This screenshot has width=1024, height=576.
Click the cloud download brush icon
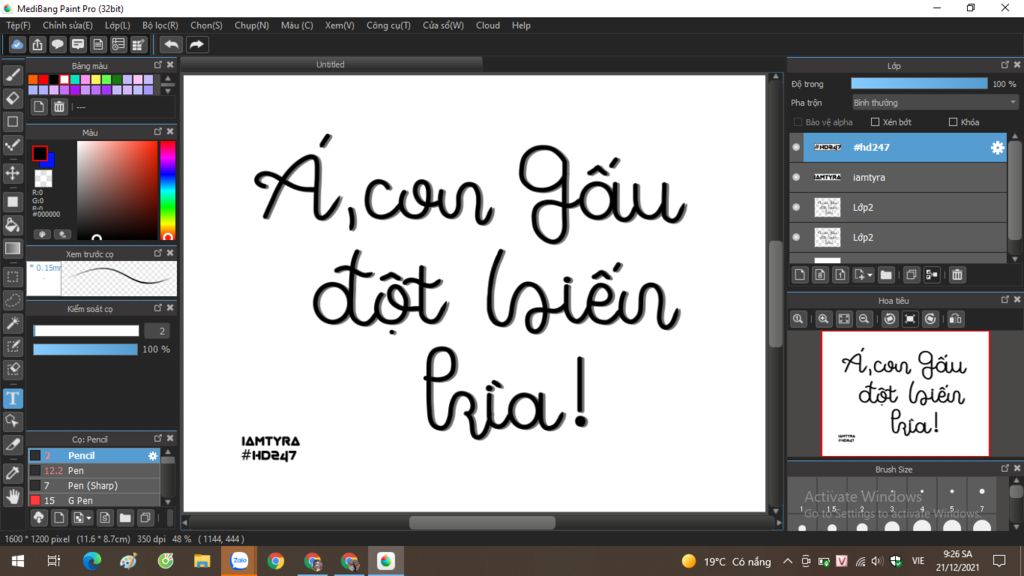point(39,518)
